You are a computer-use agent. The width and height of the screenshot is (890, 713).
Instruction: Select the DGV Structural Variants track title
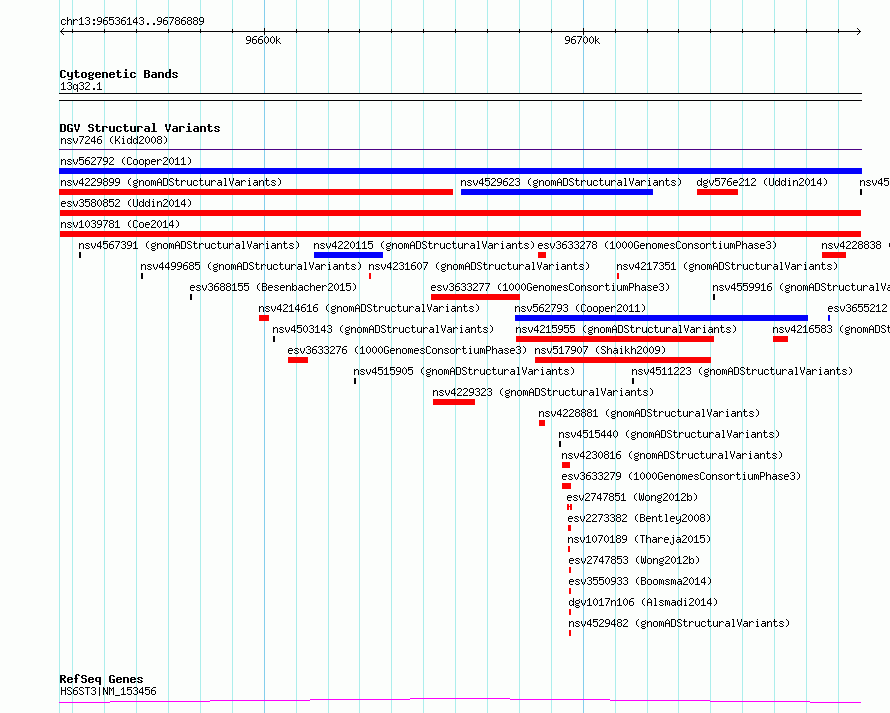point(140,128)
